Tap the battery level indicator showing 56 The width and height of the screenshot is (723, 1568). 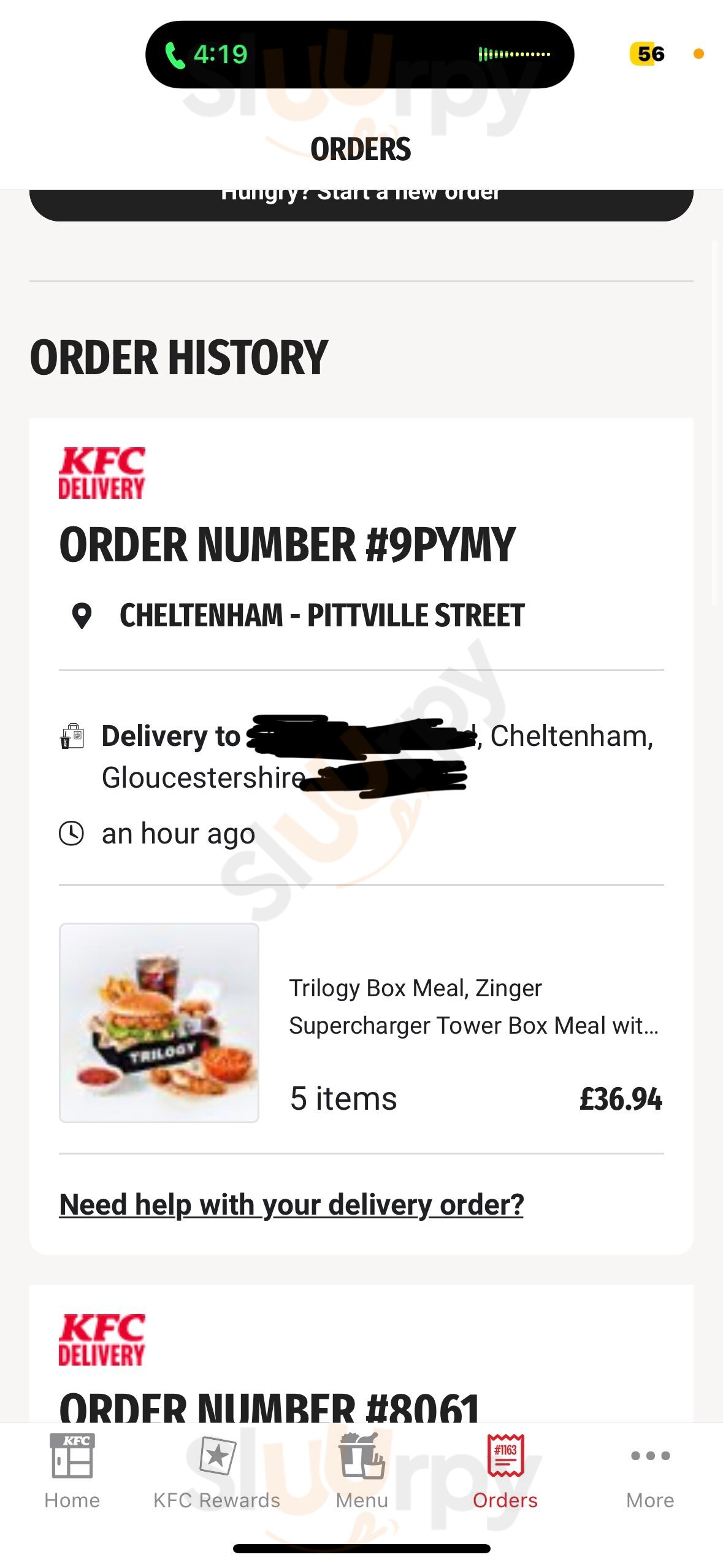point(650,55)
